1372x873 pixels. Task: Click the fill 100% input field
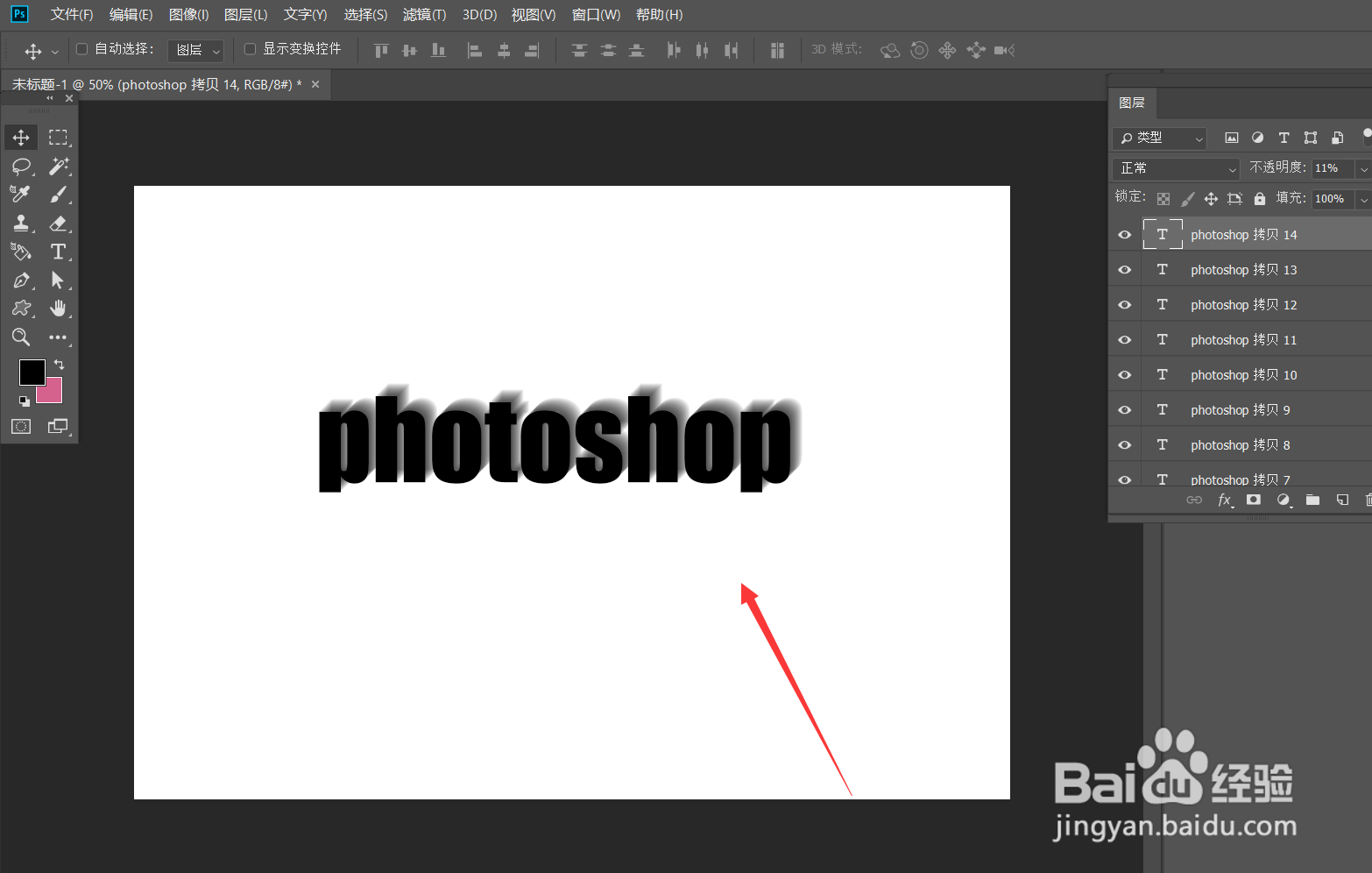[1333, 199]
